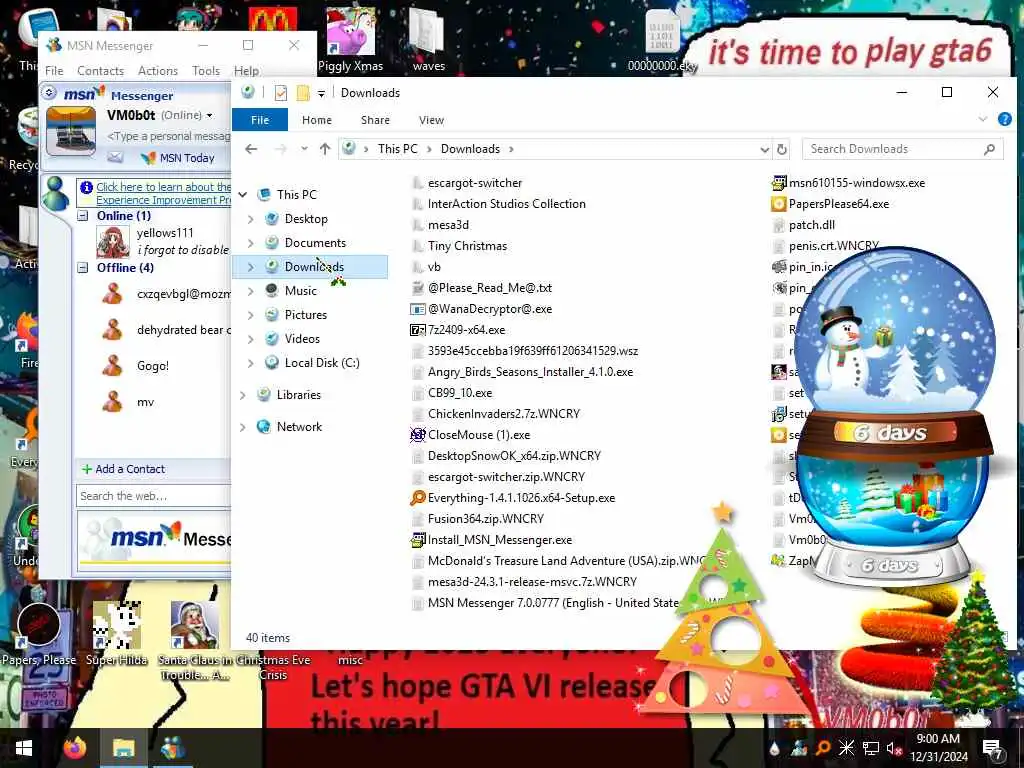This screenshot has width=1024, height=768.
Task: Select Libraries in navigation pane
Action: point(299,394)
